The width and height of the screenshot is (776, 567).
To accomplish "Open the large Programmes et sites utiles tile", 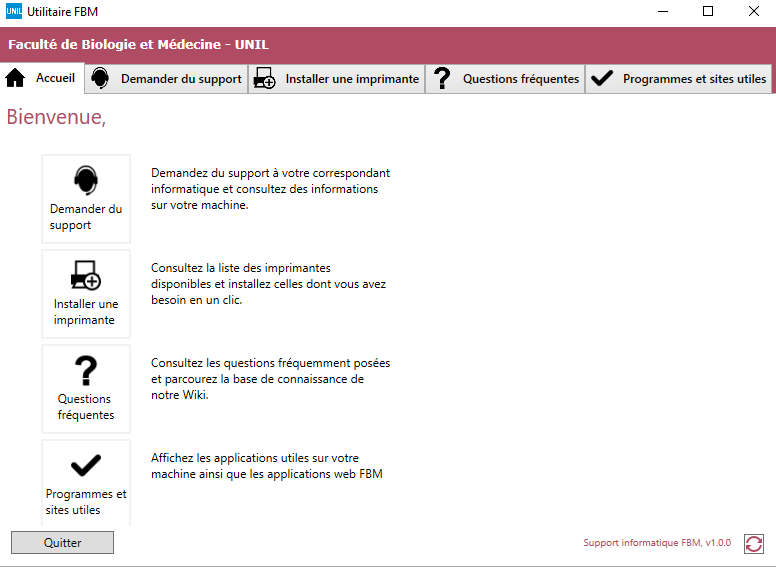I will 86,482.
